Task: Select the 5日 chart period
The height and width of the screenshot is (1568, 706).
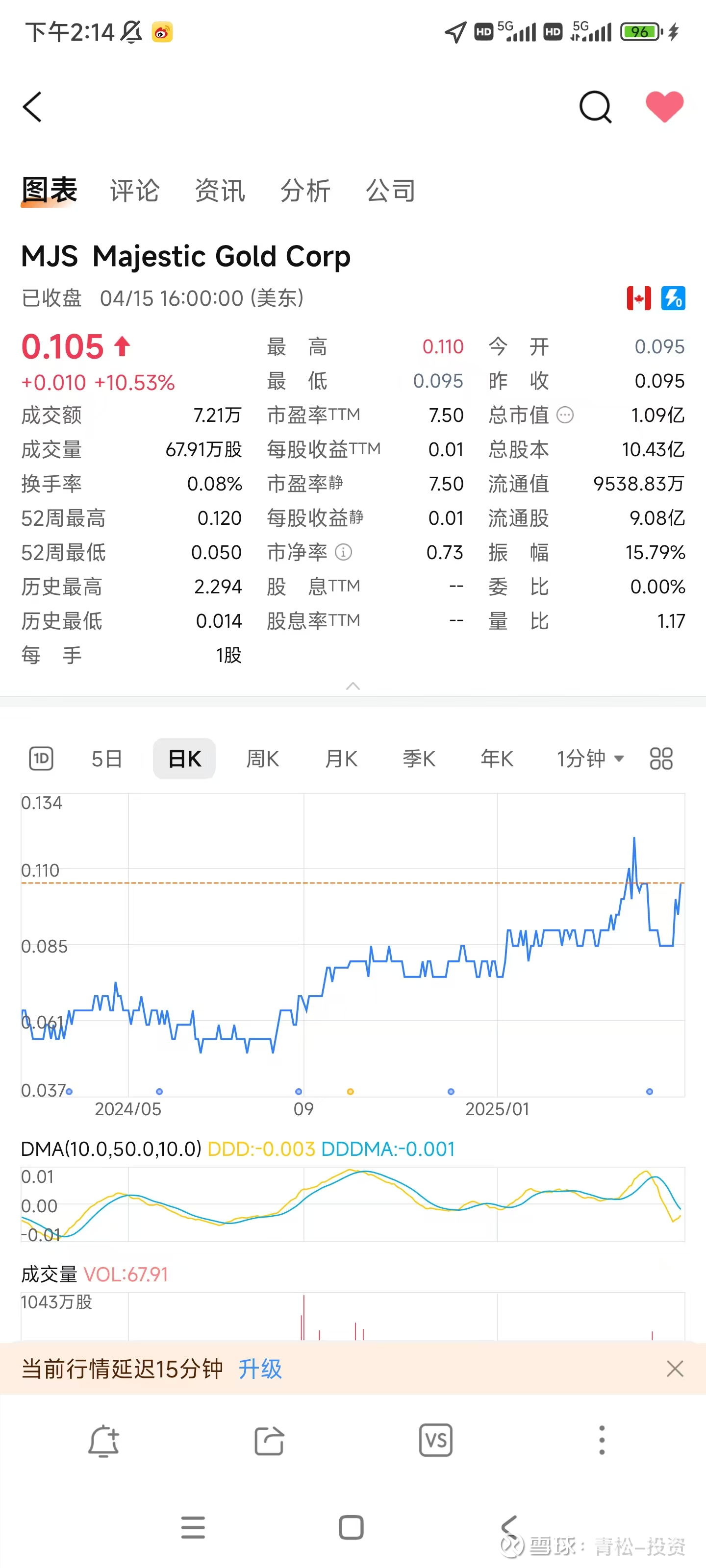Action: (107, 759)
